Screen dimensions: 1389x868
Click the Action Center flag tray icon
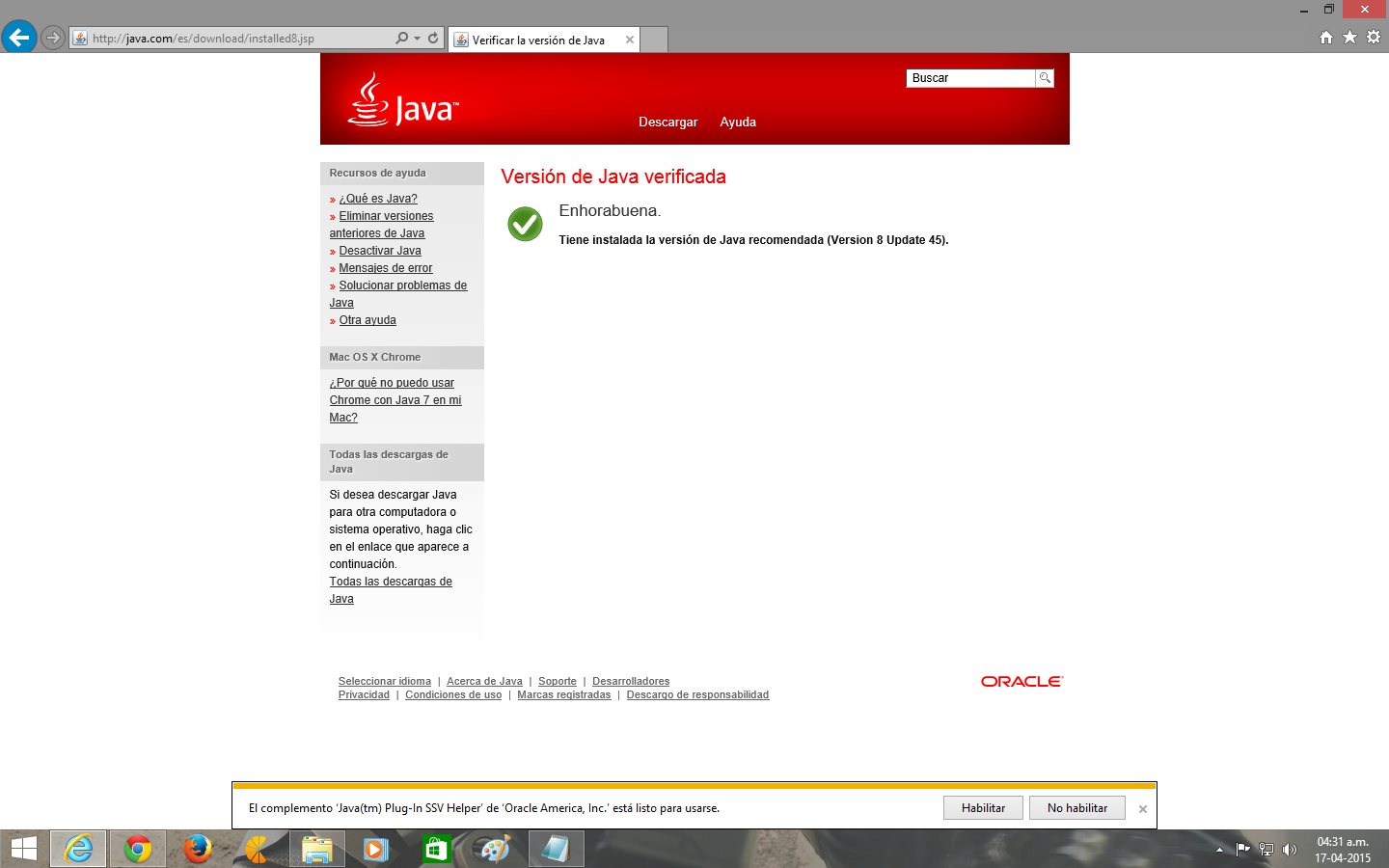(1242, 850)
